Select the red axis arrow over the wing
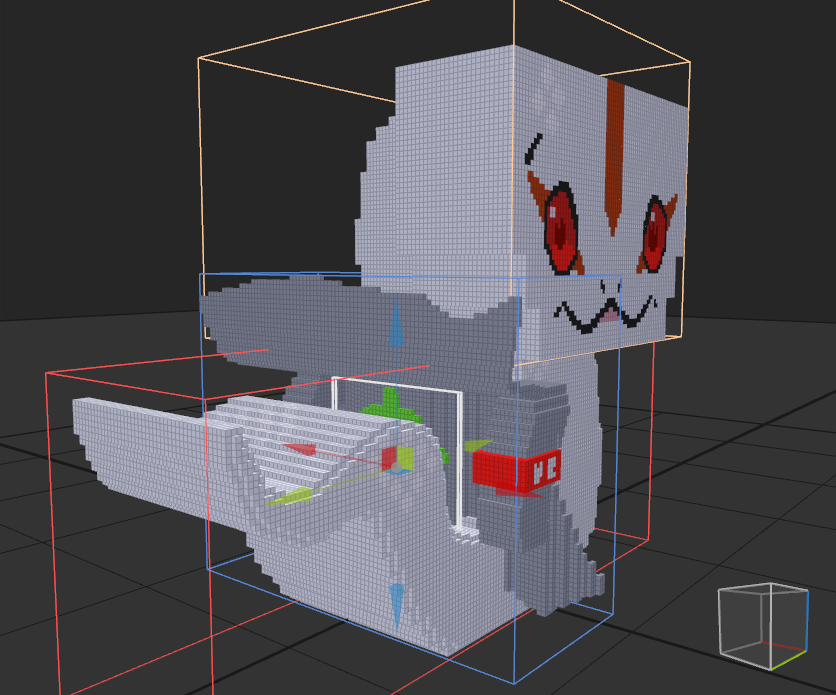 [299, 449]
